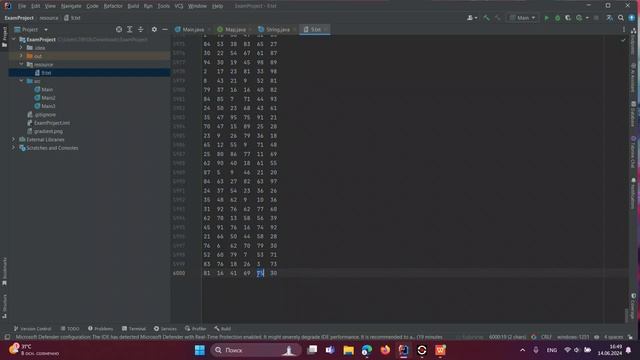Start debugging with the green bug icon
Viewport: 640px width, 360px height.
[x=557, y=18]
